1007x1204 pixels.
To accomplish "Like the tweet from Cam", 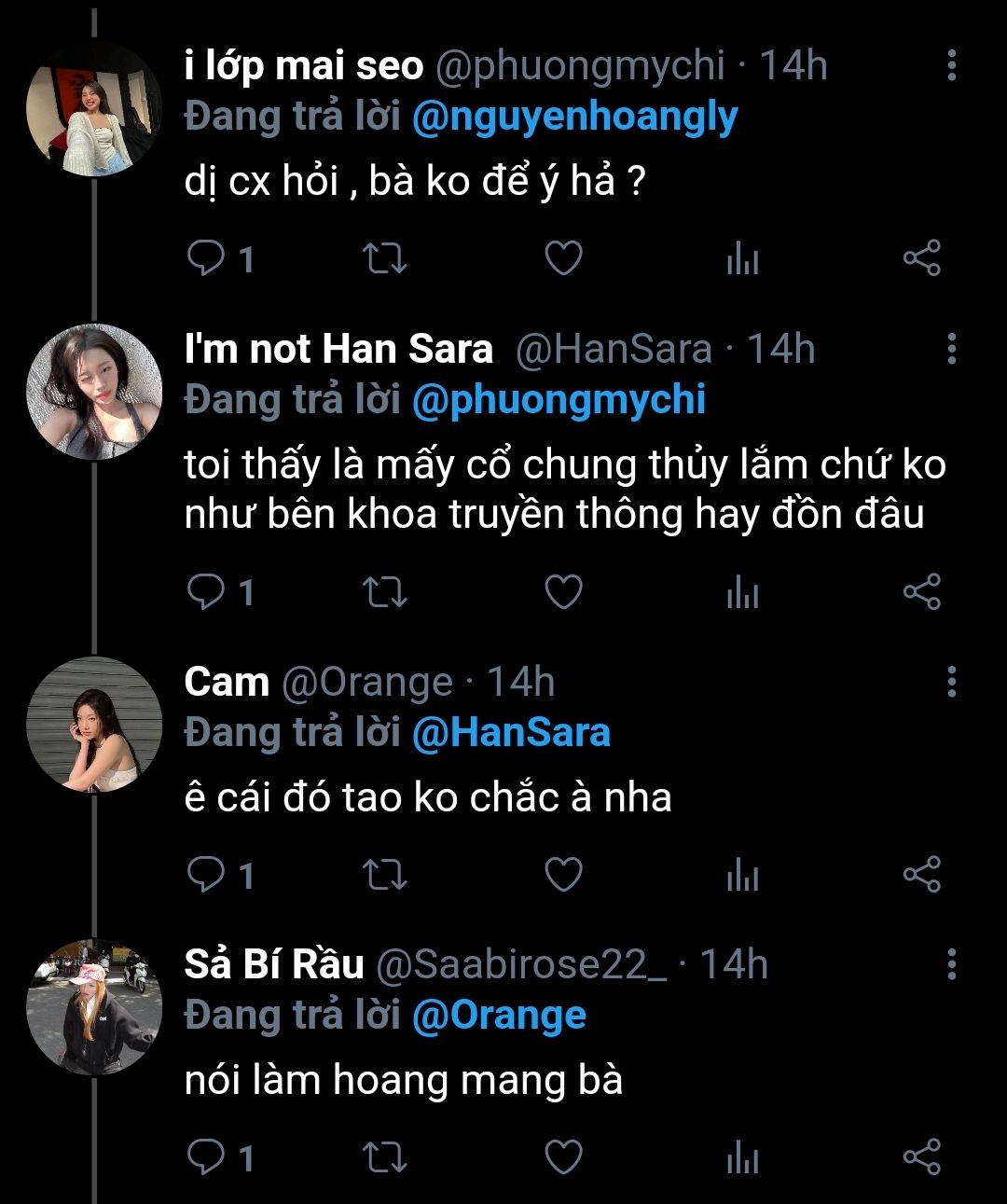I will [563, 875].
